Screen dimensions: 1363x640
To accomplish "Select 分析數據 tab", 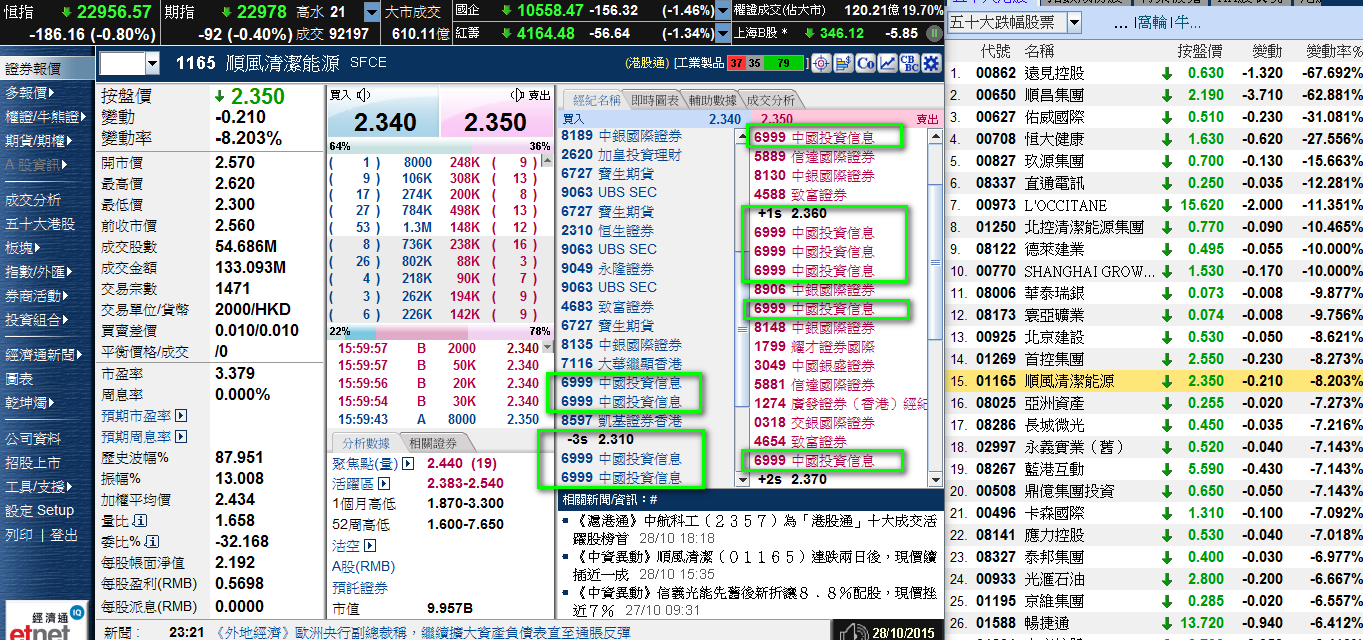I will point(365,443).
